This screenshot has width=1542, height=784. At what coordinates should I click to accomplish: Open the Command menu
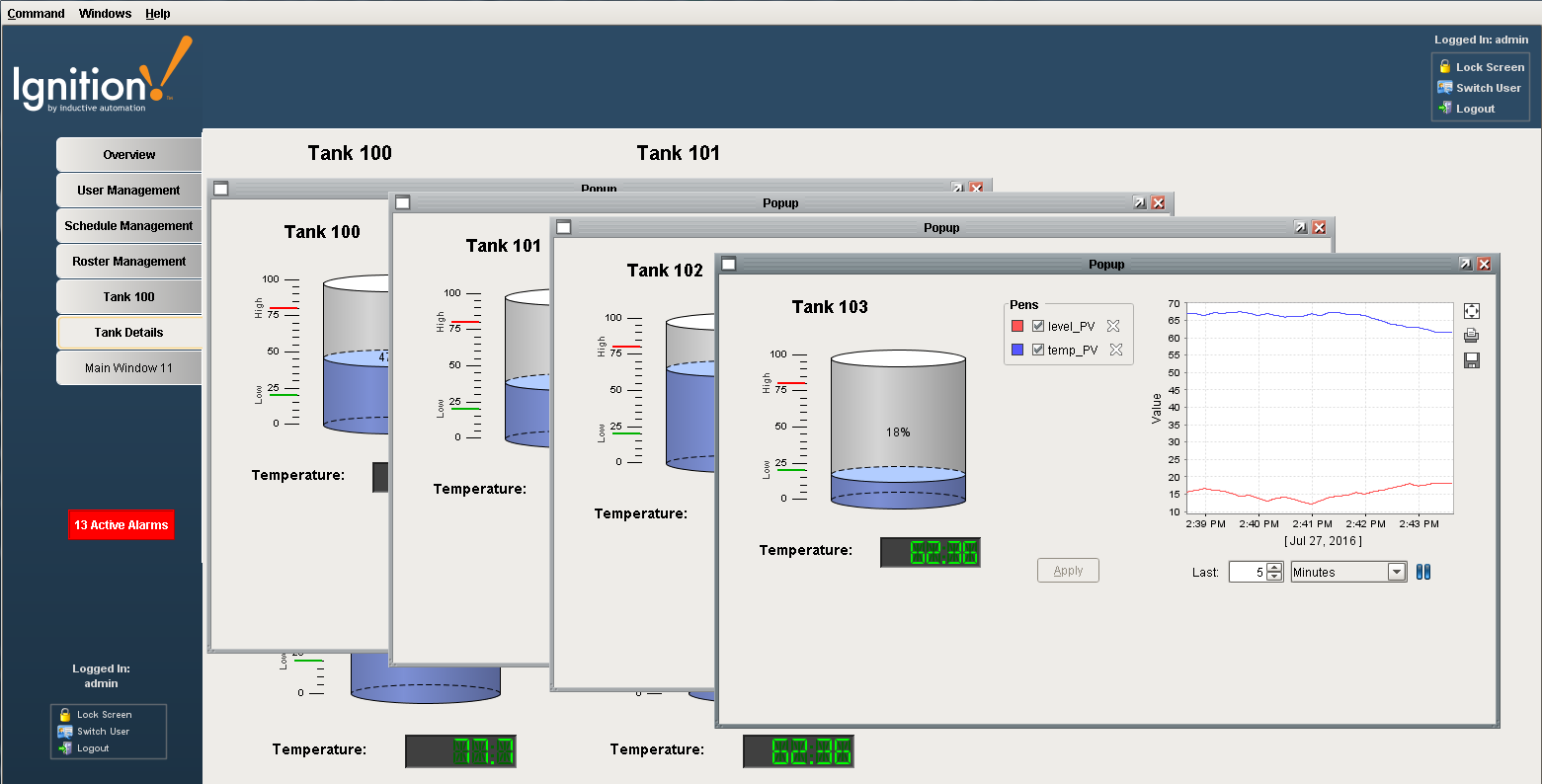pos(36,13)
